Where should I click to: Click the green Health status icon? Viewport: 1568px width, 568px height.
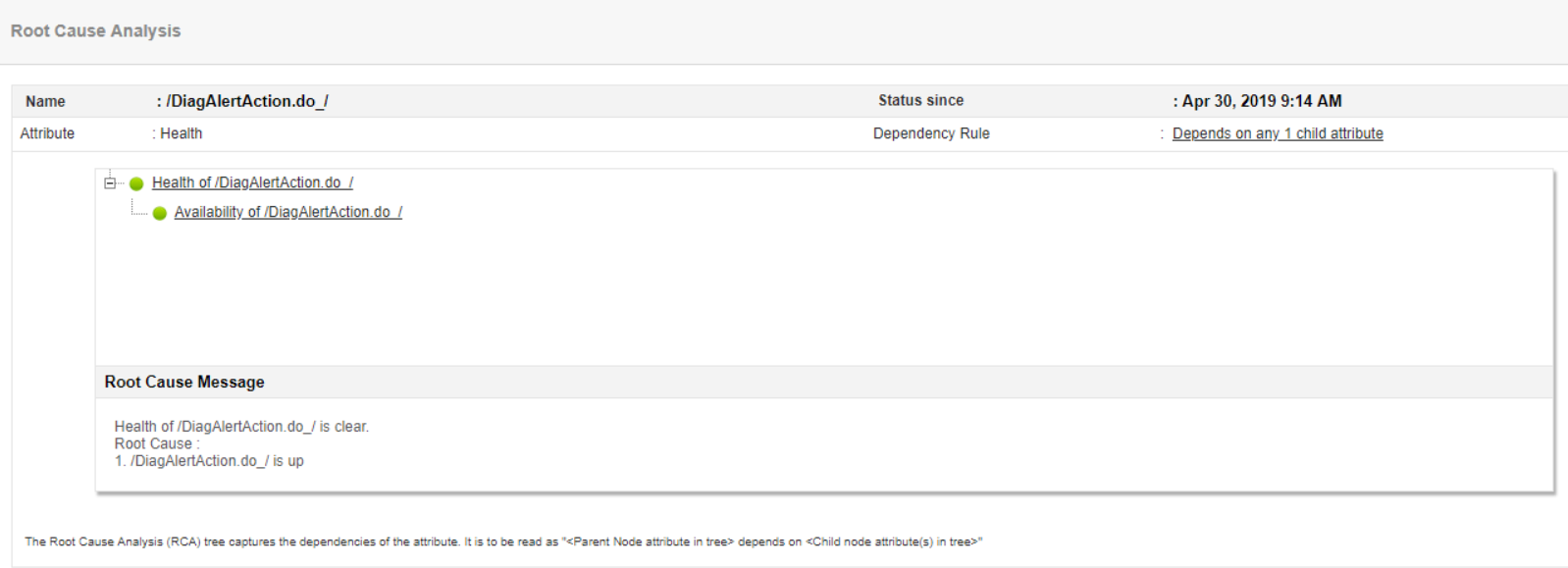pyautogui.click(x=136, y=183)
